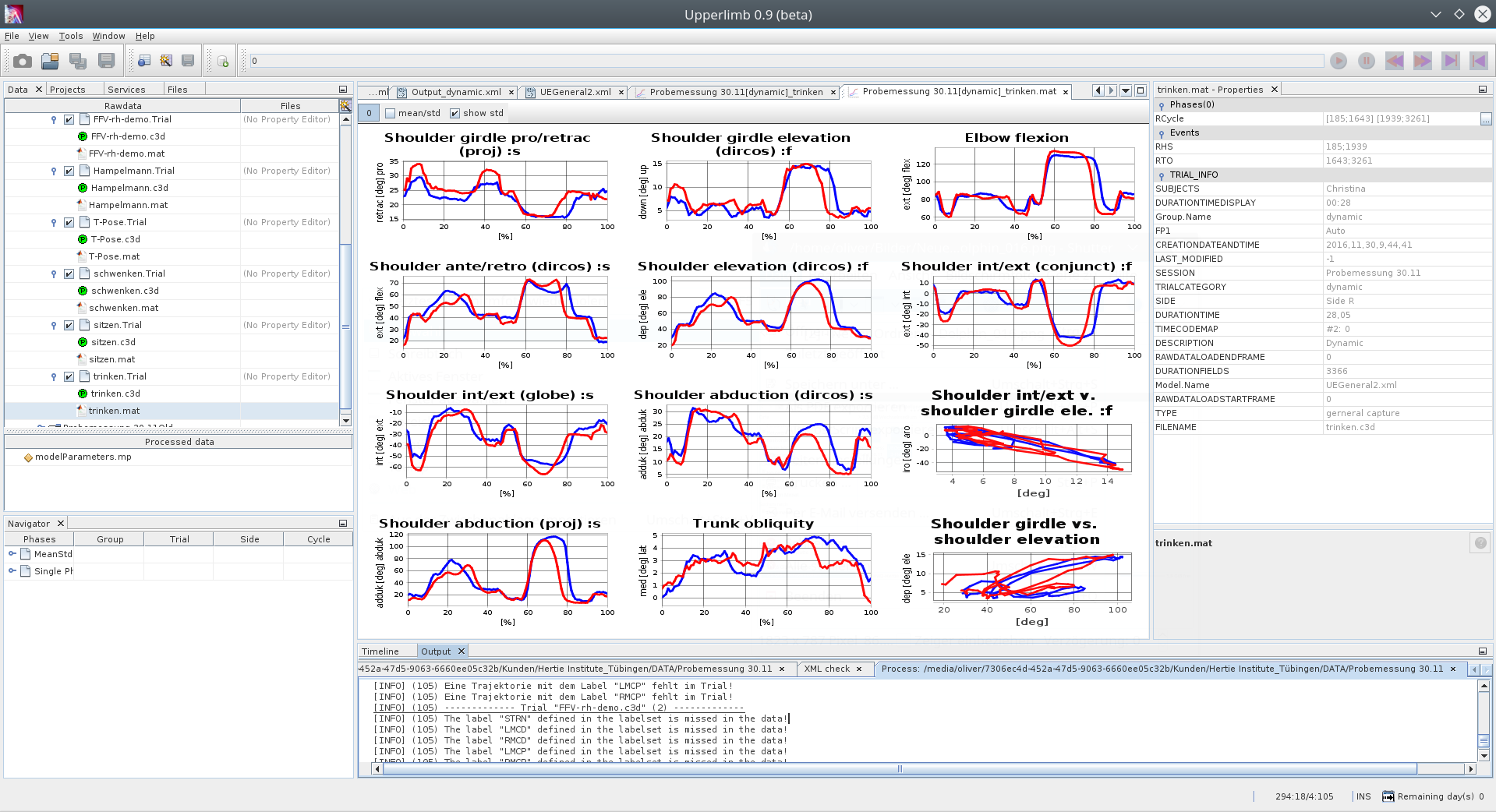
Task: Switch to the UEGeneral2.xml tab
Action: (575, 92)
